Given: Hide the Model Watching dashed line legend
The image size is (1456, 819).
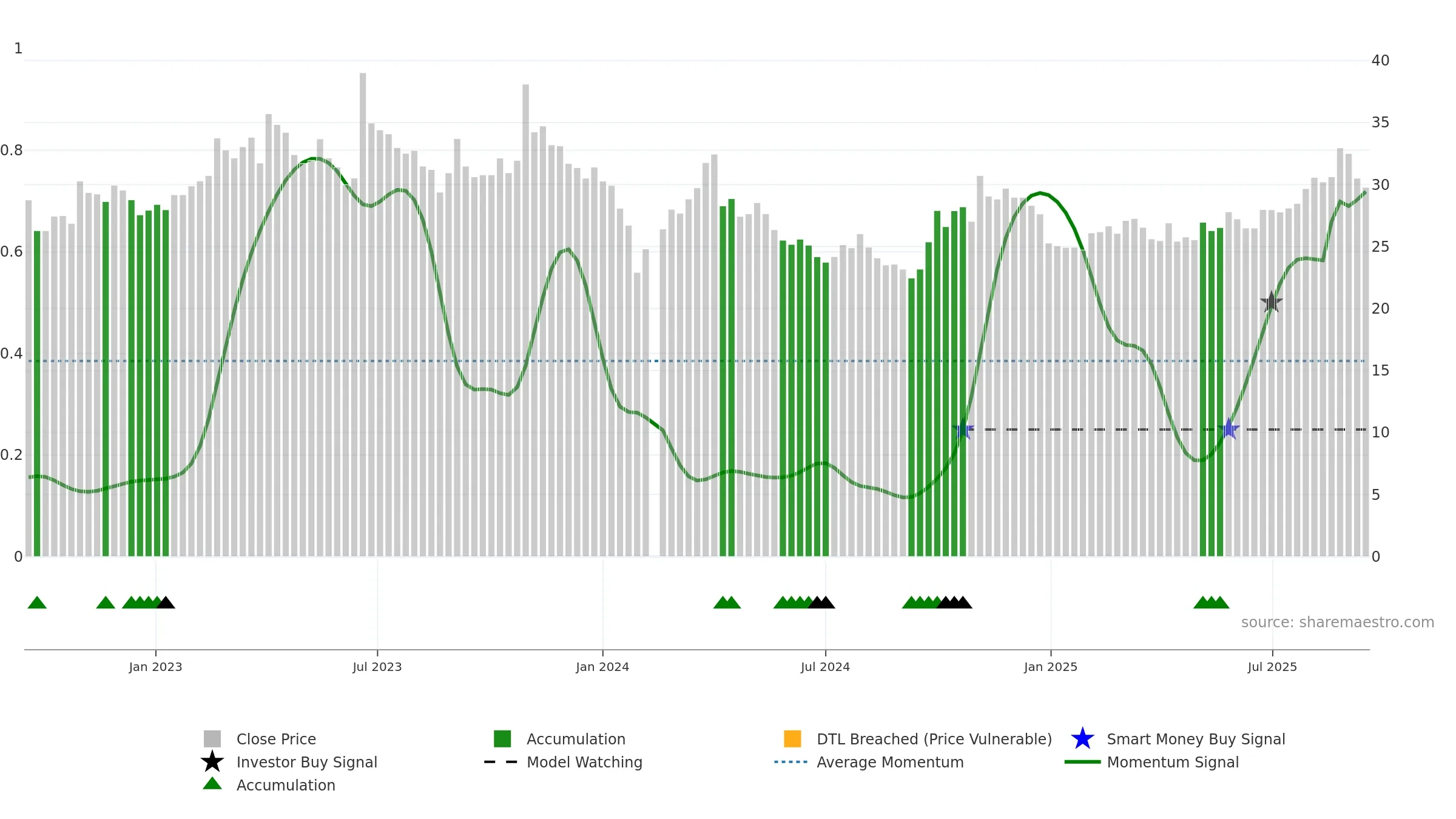Looking at the screenshot, I should pyautogui.click(x=563, y=762).
